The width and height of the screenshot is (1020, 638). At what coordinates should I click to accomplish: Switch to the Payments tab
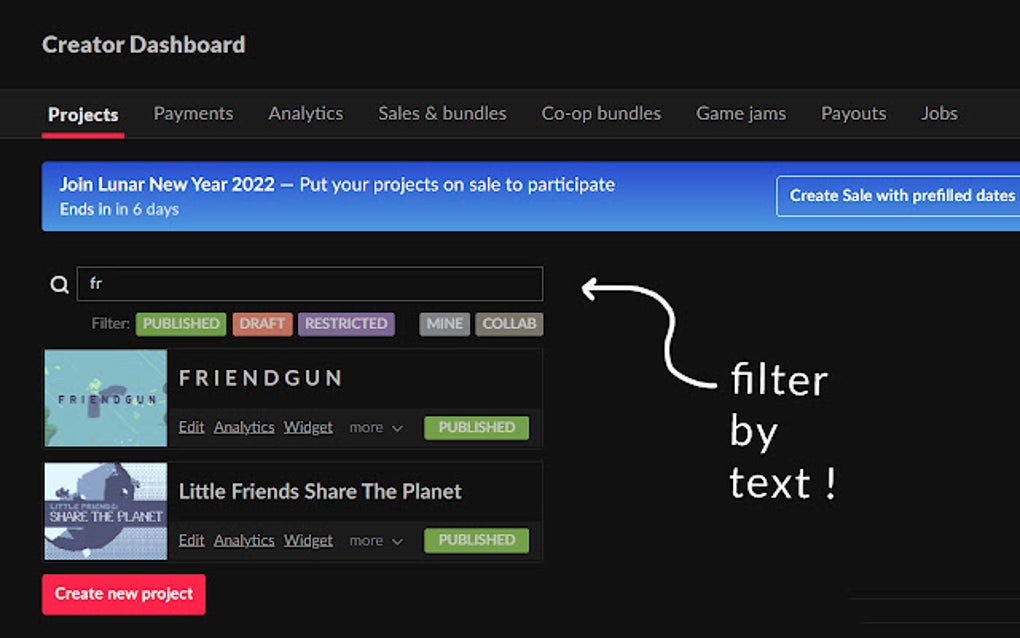(x=193, y=113)
